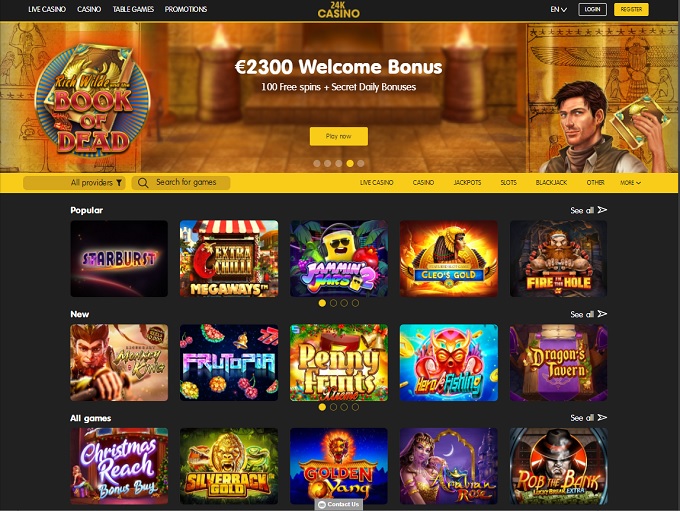Click the search magnifier icon
Screen dimensions: 680x511
143,183
